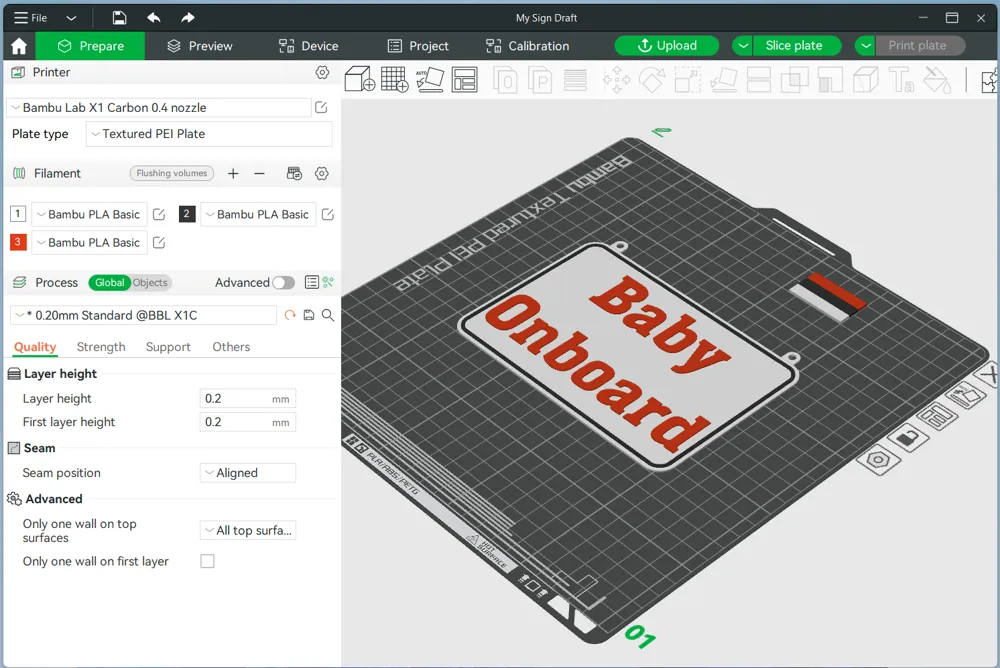Screen dimensions: 1000x668
Task: Toggle the Advanced settings switch
Action: tap(283, 283)
